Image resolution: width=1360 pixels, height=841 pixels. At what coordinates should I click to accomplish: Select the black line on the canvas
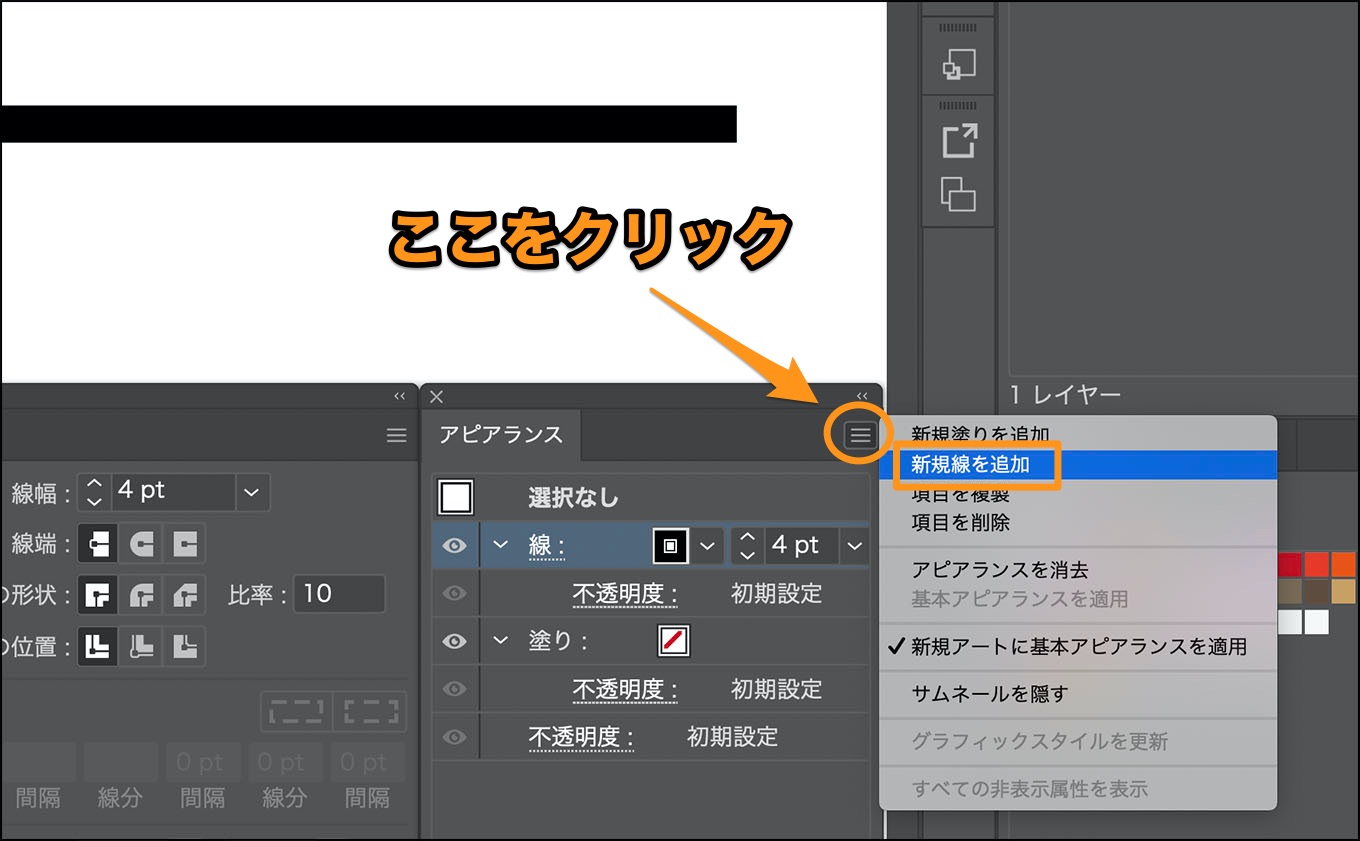tap(368, 124)
